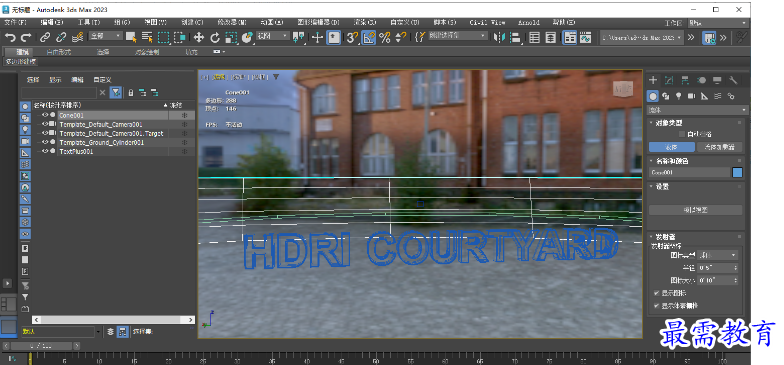Screen dimensions: 784x365
Task: Toggle Window/Crossing selection icon
Action: 180,37
